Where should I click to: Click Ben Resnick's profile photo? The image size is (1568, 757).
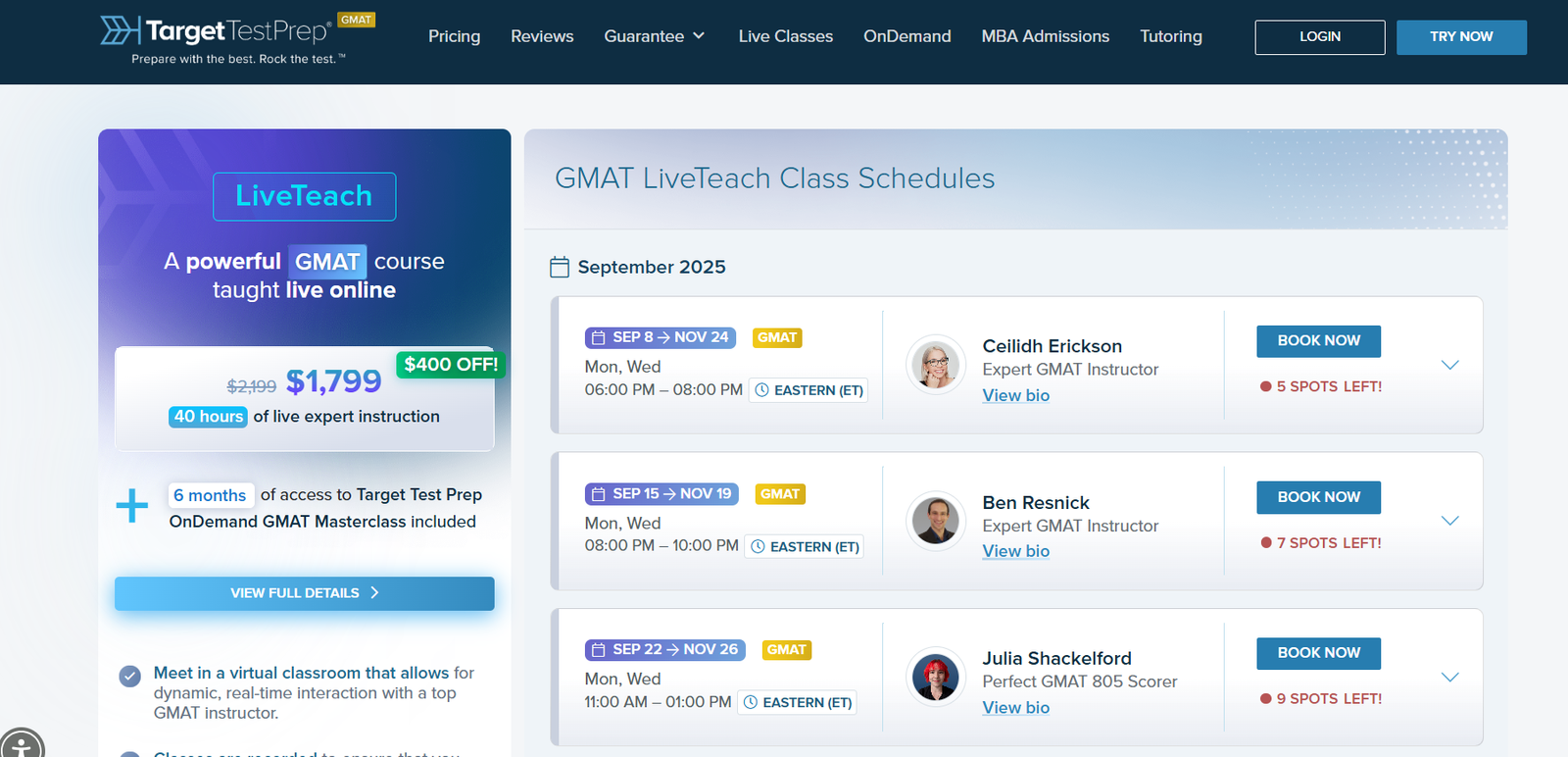pyautogui.click(x=936, y=521)
